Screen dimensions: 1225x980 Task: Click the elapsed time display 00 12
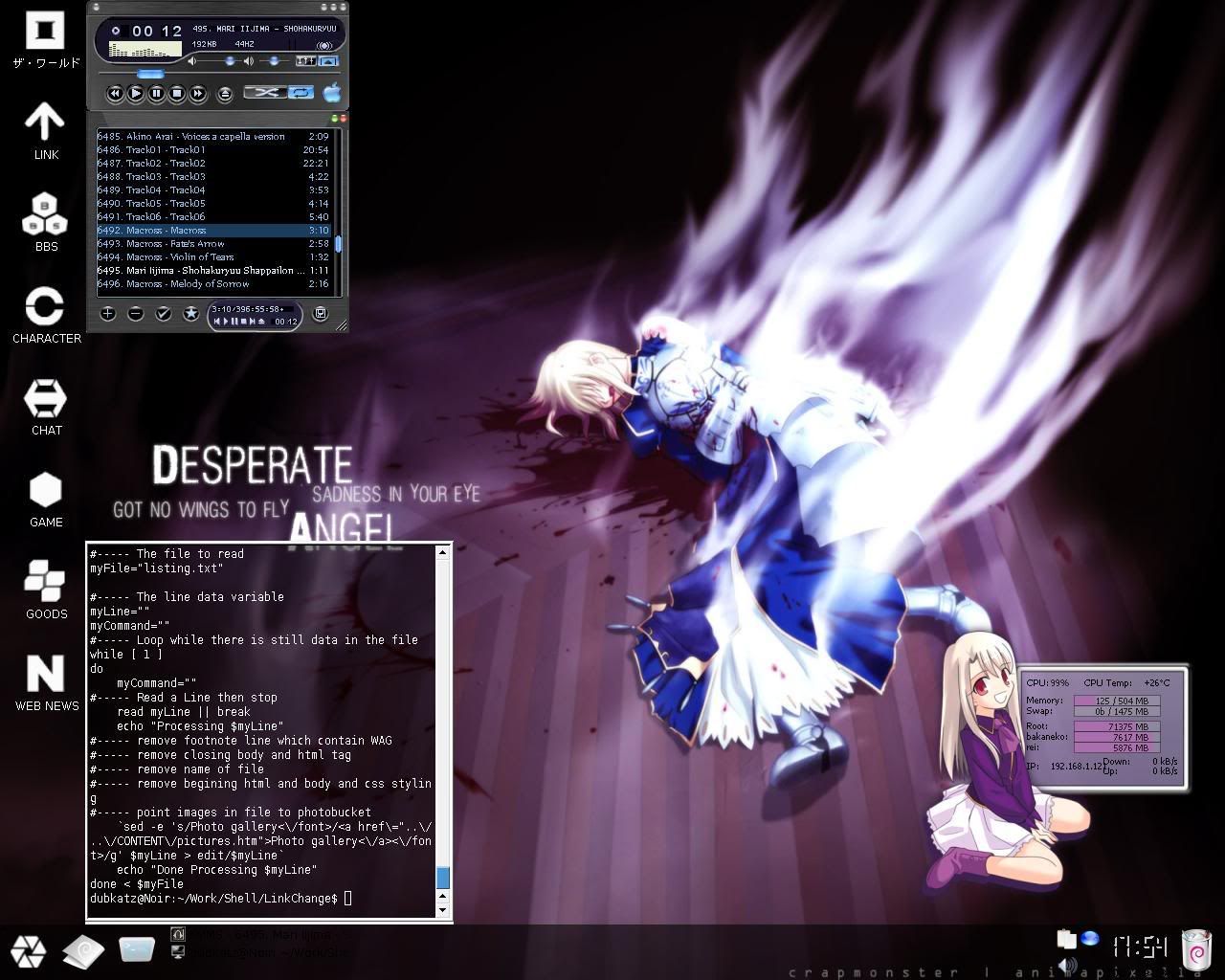pyautogui.click(x=157, y=31)
